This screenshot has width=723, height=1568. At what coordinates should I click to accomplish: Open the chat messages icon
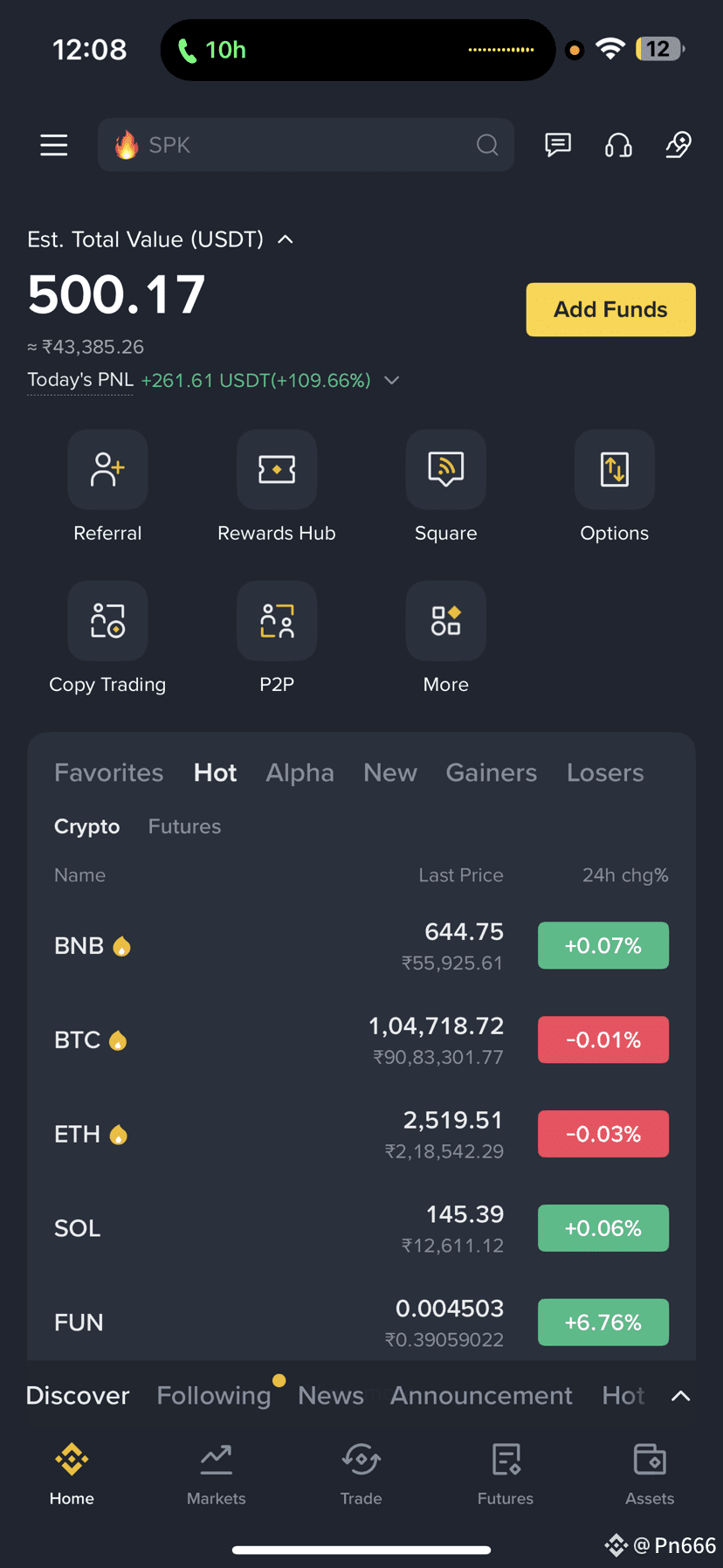[x=558, y=145]
